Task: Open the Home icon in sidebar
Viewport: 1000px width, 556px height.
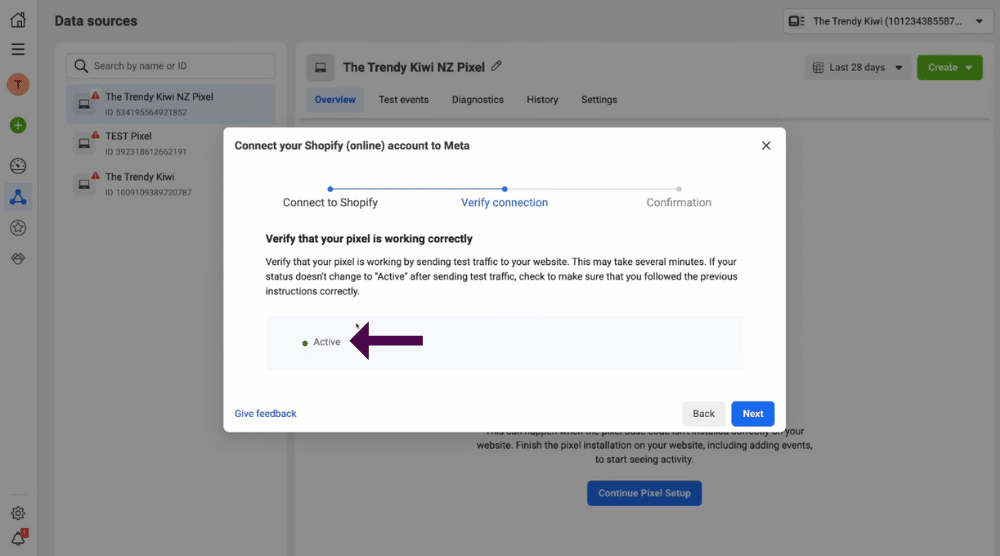Action: [18, 20]
